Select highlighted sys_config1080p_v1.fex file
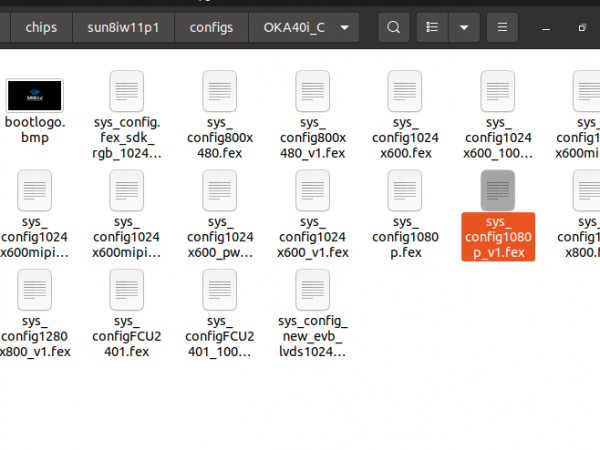Screen dimensions: 600x450 tap(498, 190)
